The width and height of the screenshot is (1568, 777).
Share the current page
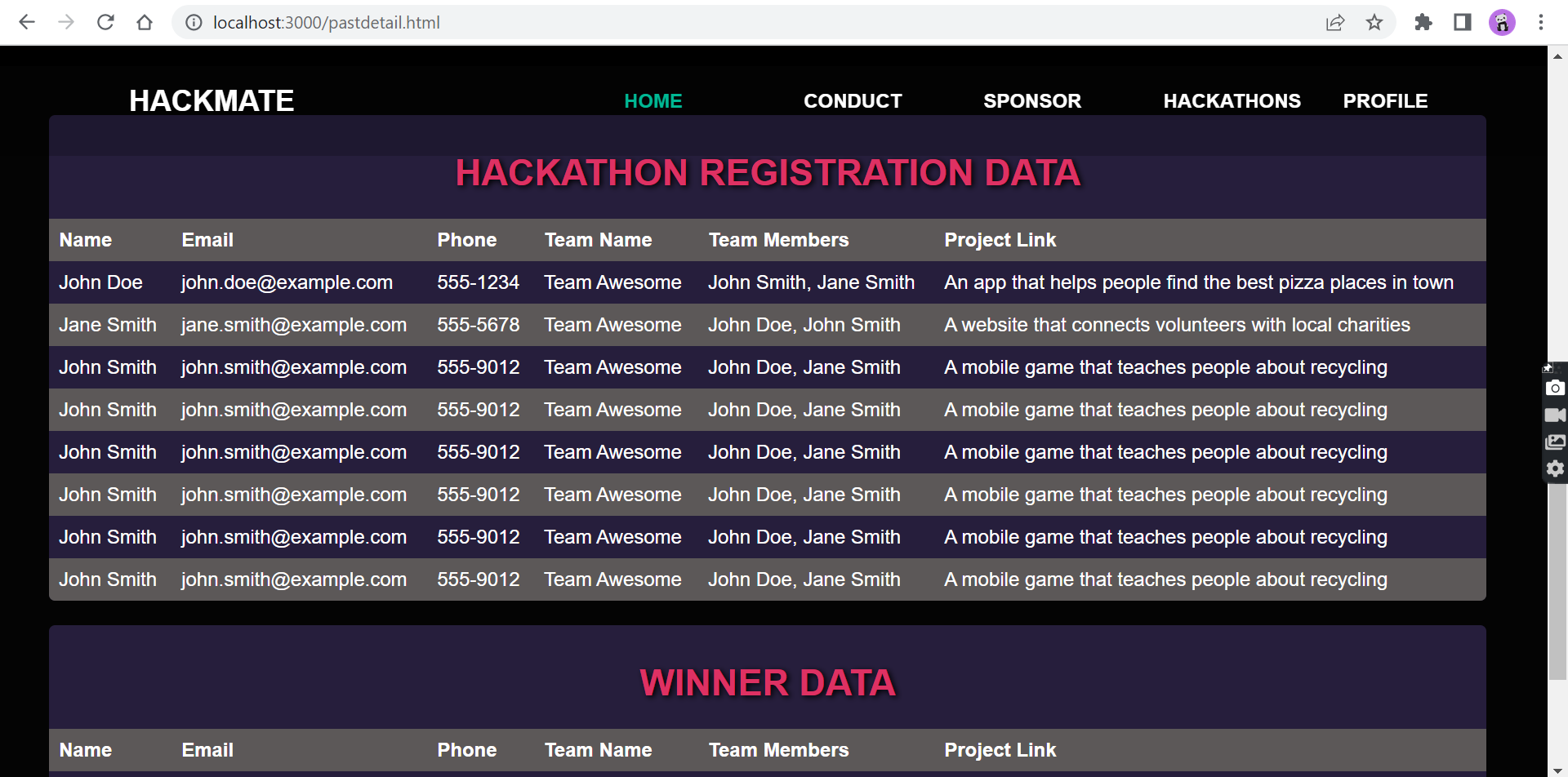pyautogui.click(x=1335, y=22)
